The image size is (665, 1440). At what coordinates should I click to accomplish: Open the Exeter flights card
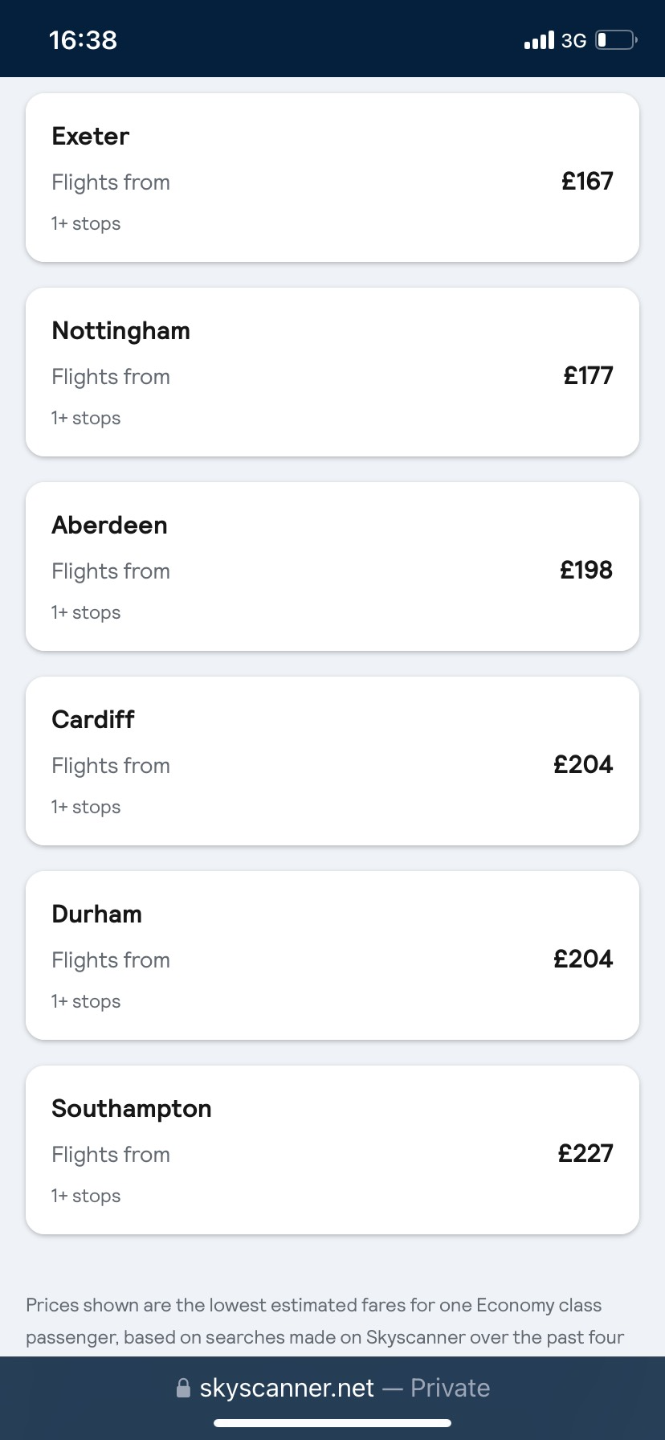(x=332, y=178)
